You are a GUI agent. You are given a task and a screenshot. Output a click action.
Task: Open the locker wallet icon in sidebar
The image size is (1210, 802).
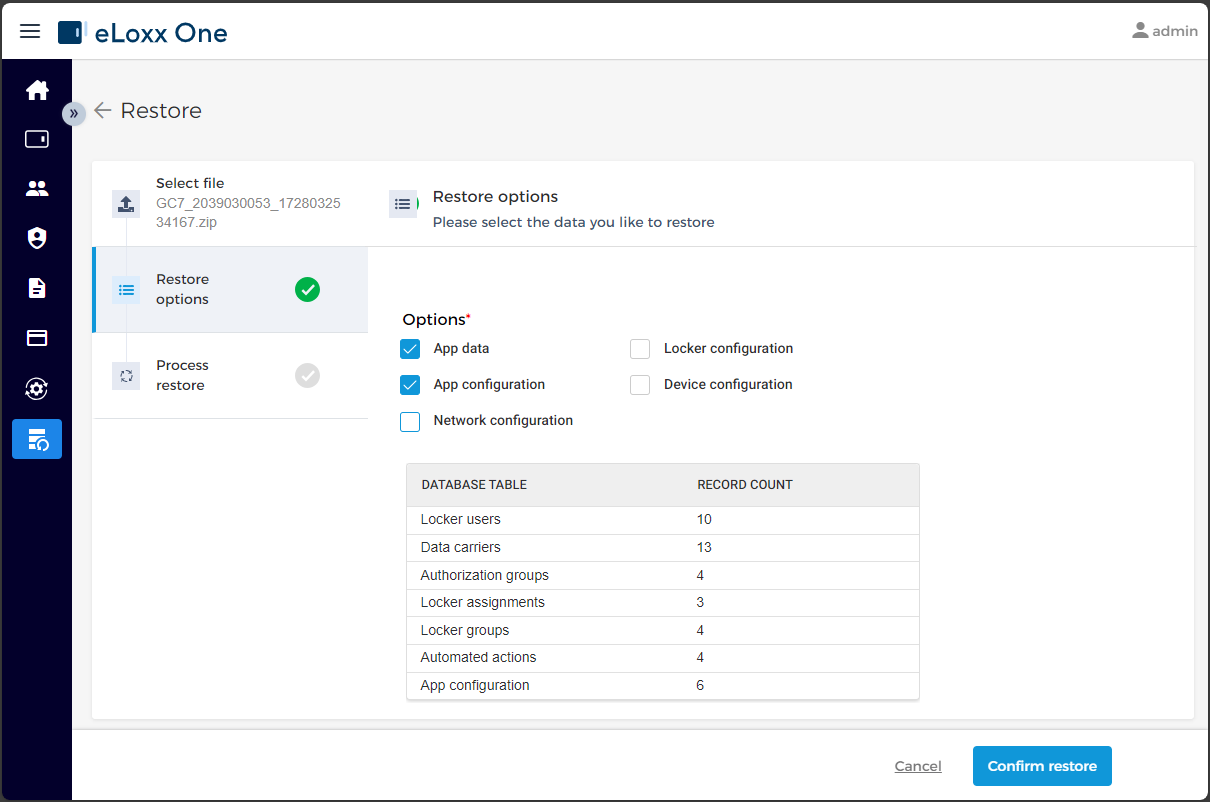coord(37,139)
